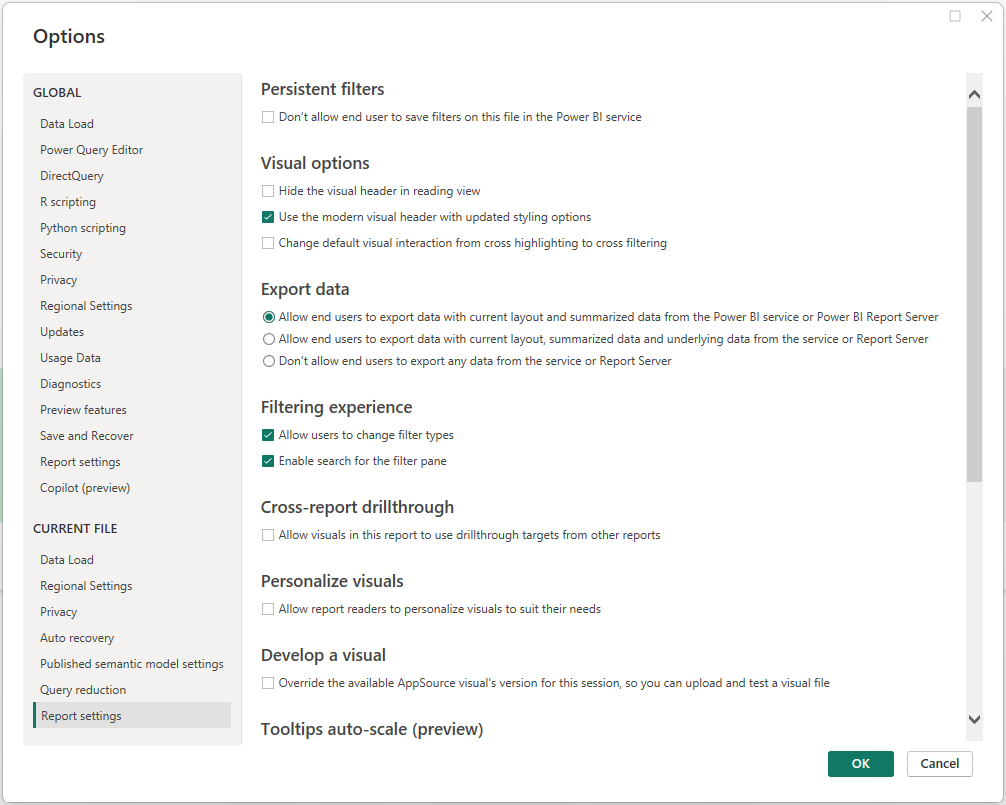
Task: Select Query reduction under Current File
Action: coord(83,690)
